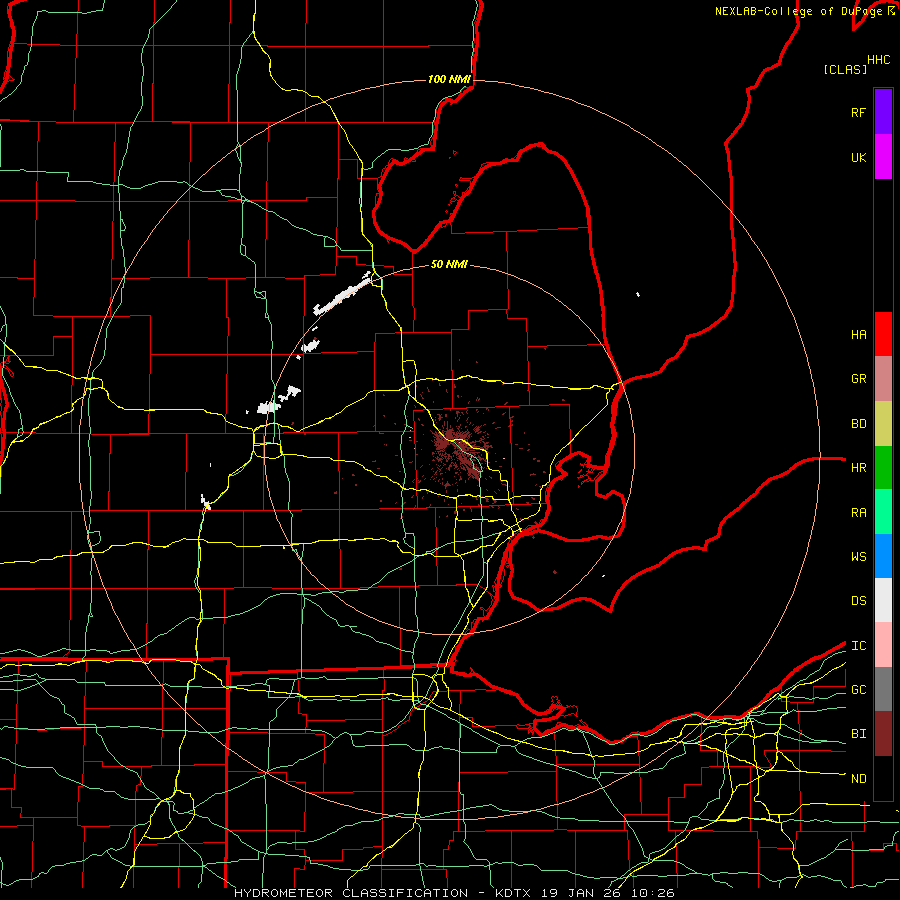The height and width of the screenshot is (900, 900).
Task: Click the 10:26 timestamp text
Action: (x=655, y=893)
